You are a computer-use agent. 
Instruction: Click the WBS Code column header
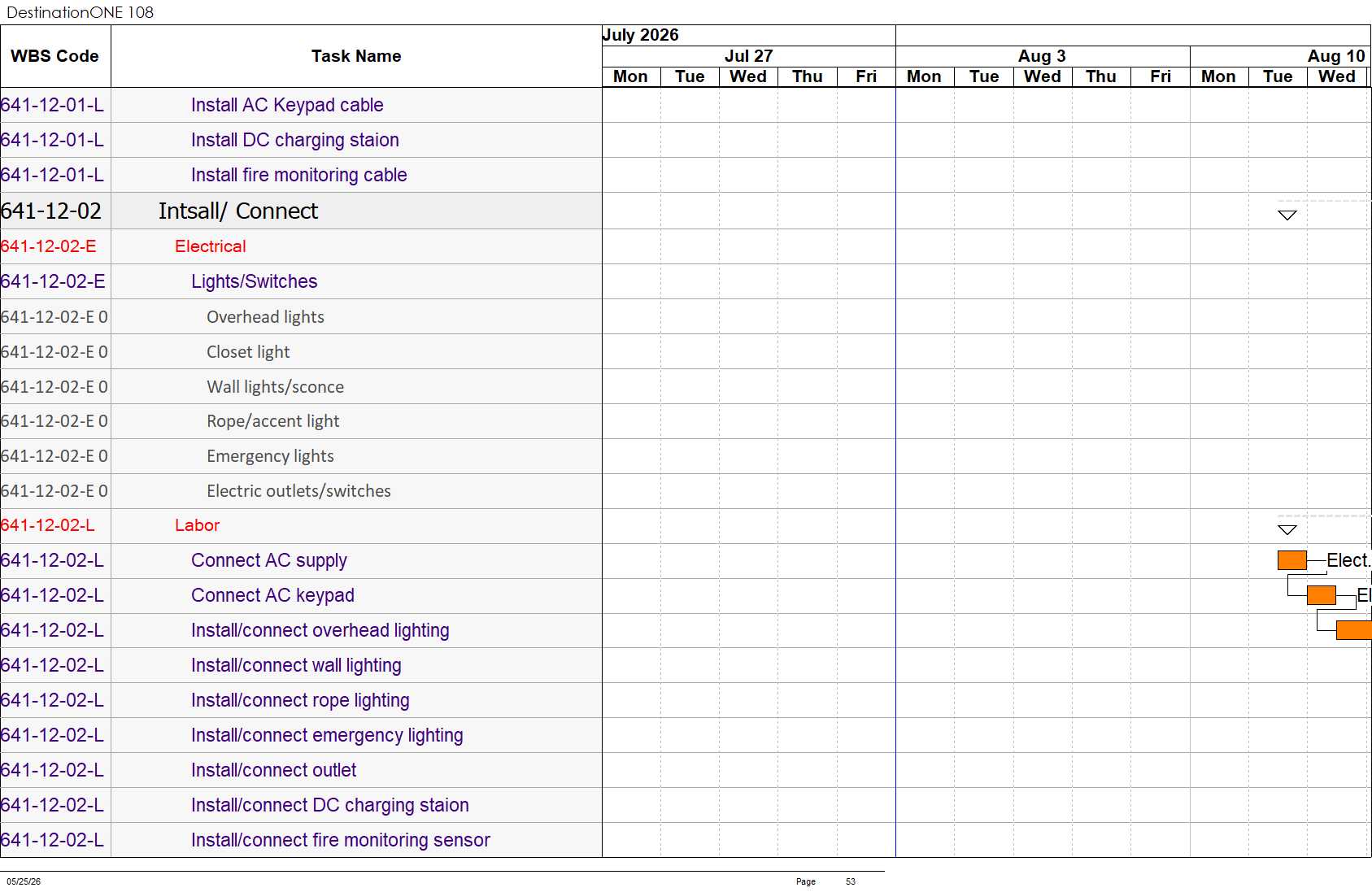click(x=55, y=56)
